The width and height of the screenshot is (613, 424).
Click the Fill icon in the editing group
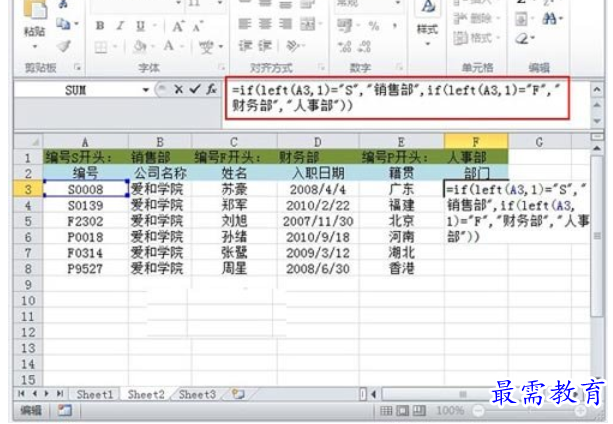click(x=521, y=19)
